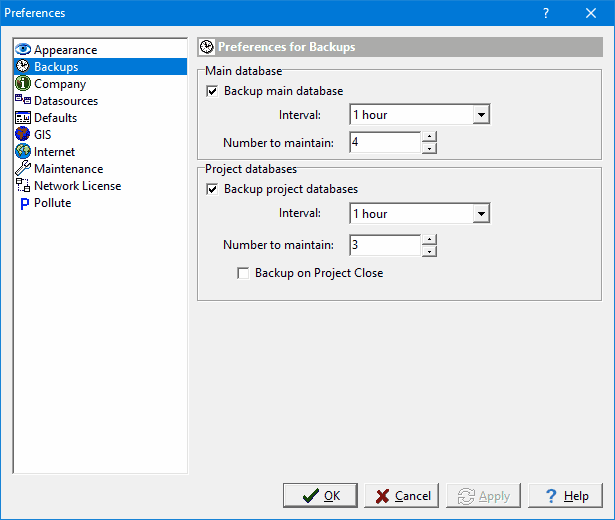Select the Appearance eye icon
This screenshot has height=520, width=615.
click(23, 49)
